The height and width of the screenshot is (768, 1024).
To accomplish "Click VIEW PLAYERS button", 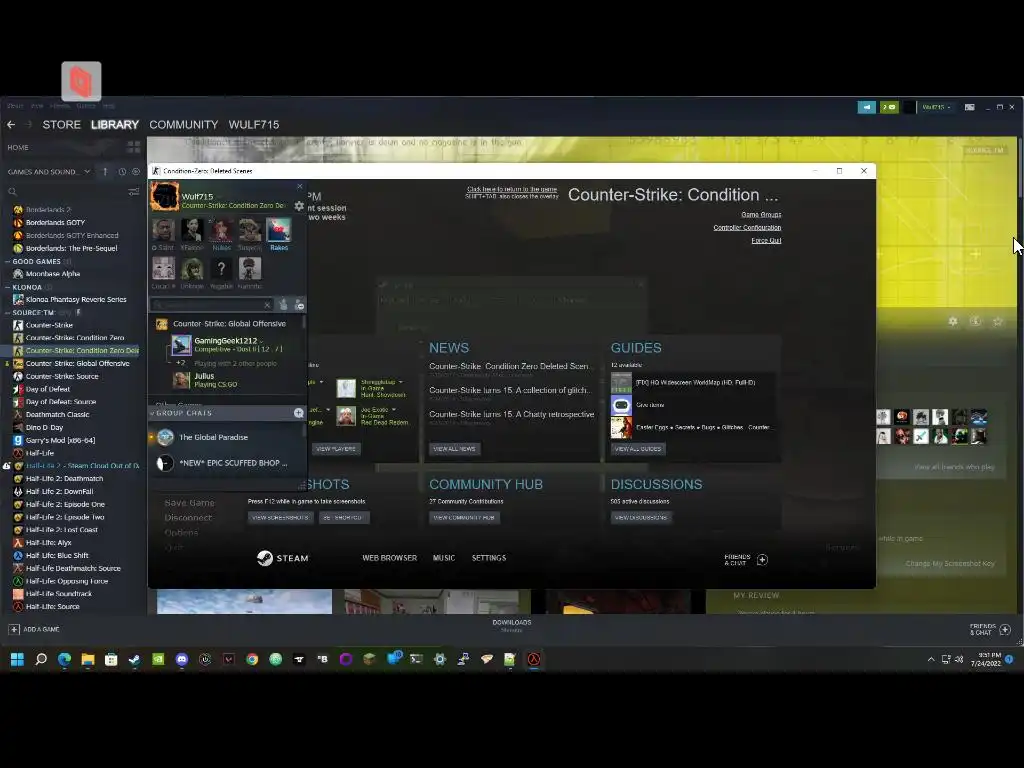I will (x=336, y=449).
